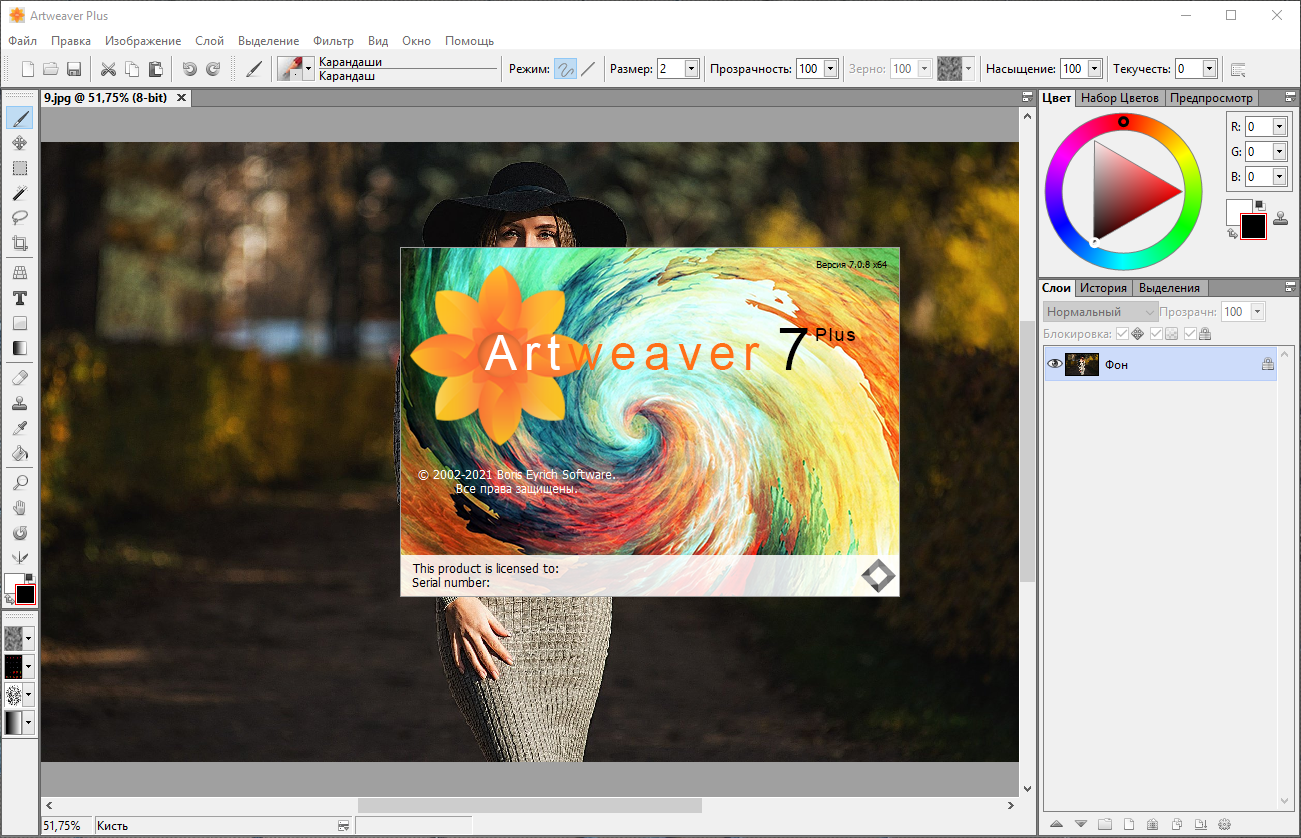This screenshot has width=1301, height=838.
Task: Expand the B color value dropdown
Action: [1279, 176]
